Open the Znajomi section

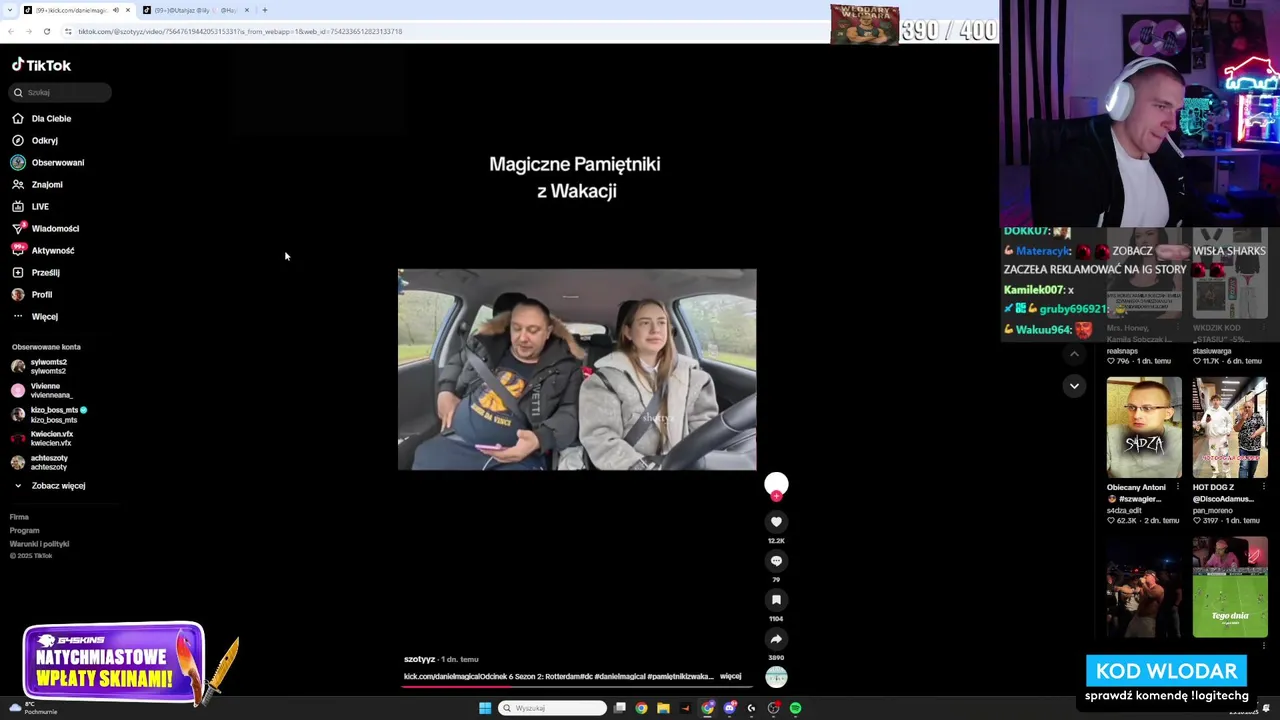point(37,184)
